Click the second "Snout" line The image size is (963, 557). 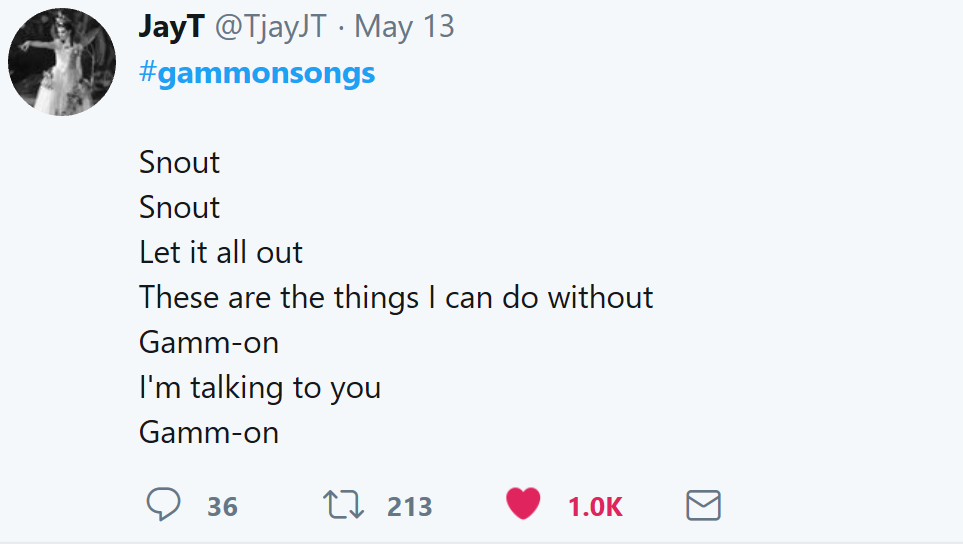(x=180, y=207)
